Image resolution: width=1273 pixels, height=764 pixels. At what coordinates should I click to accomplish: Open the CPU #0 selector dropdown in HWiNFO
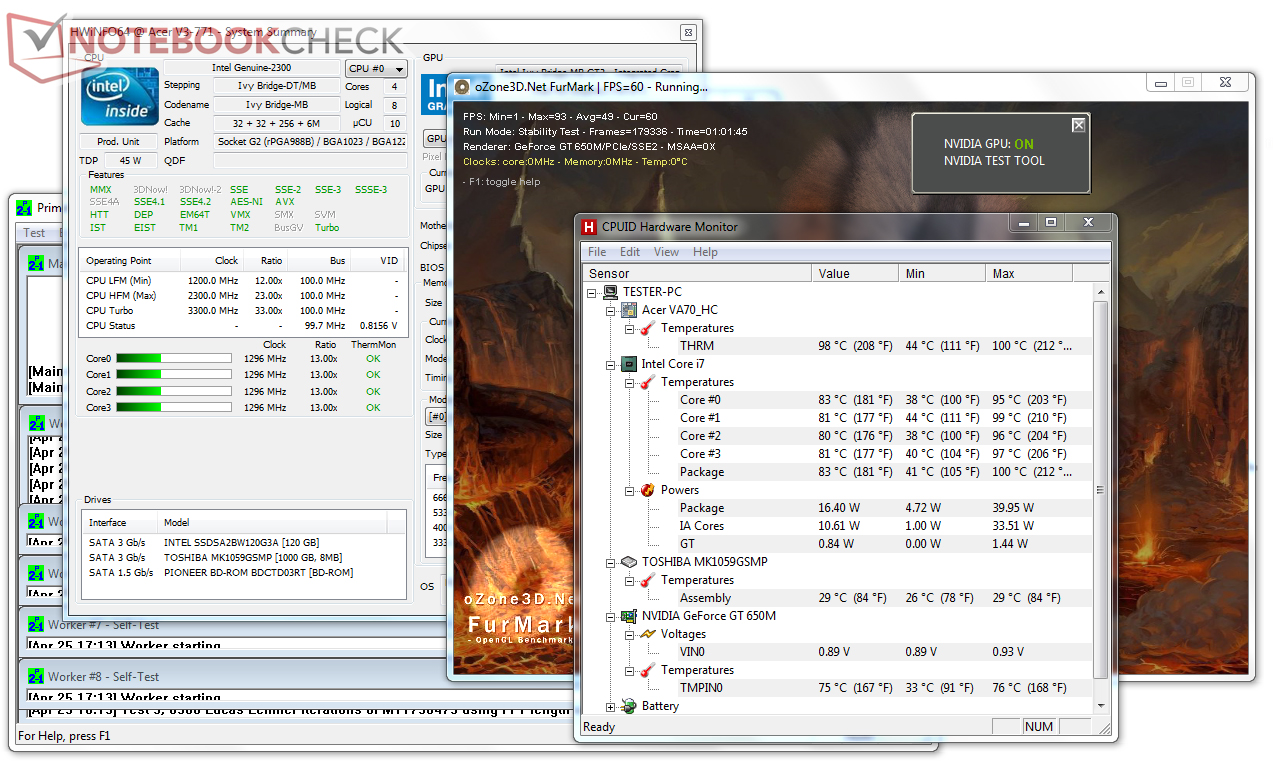[376, 69]
